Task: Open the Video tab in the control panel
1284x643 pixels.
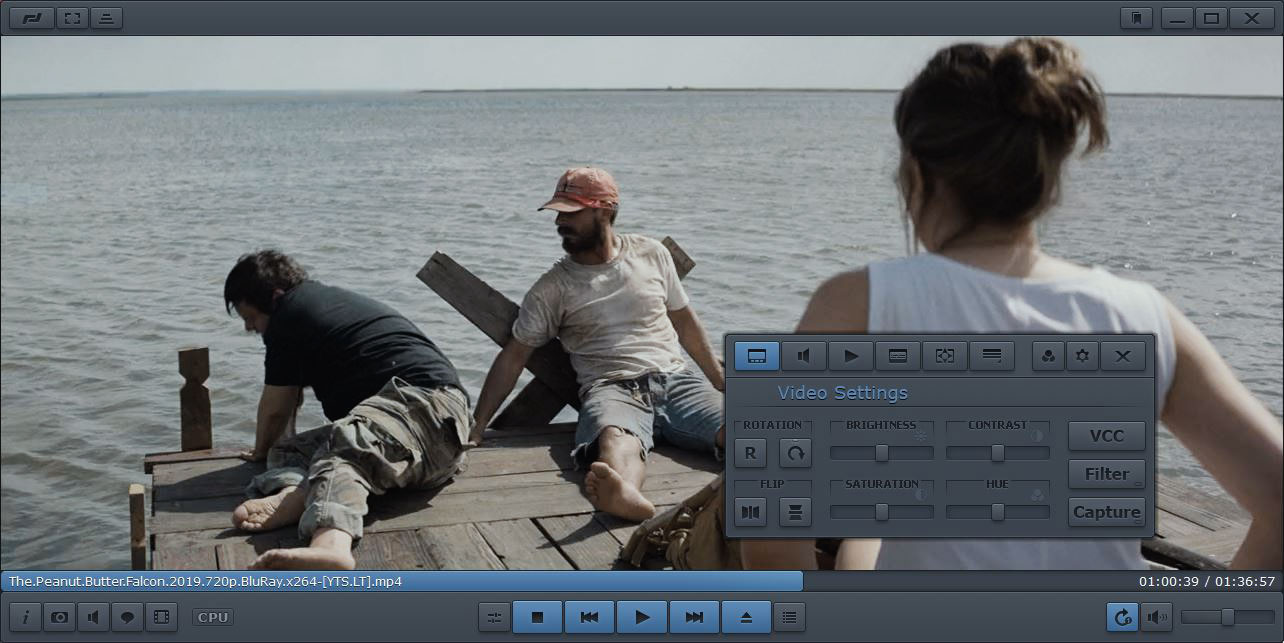Action: point(757,356)
